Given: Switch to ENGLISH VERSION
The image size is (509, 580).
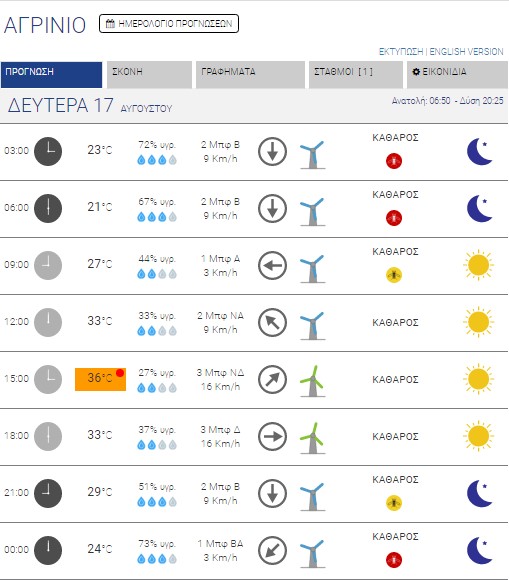Looking at the screenshot, I should (466, 51).
